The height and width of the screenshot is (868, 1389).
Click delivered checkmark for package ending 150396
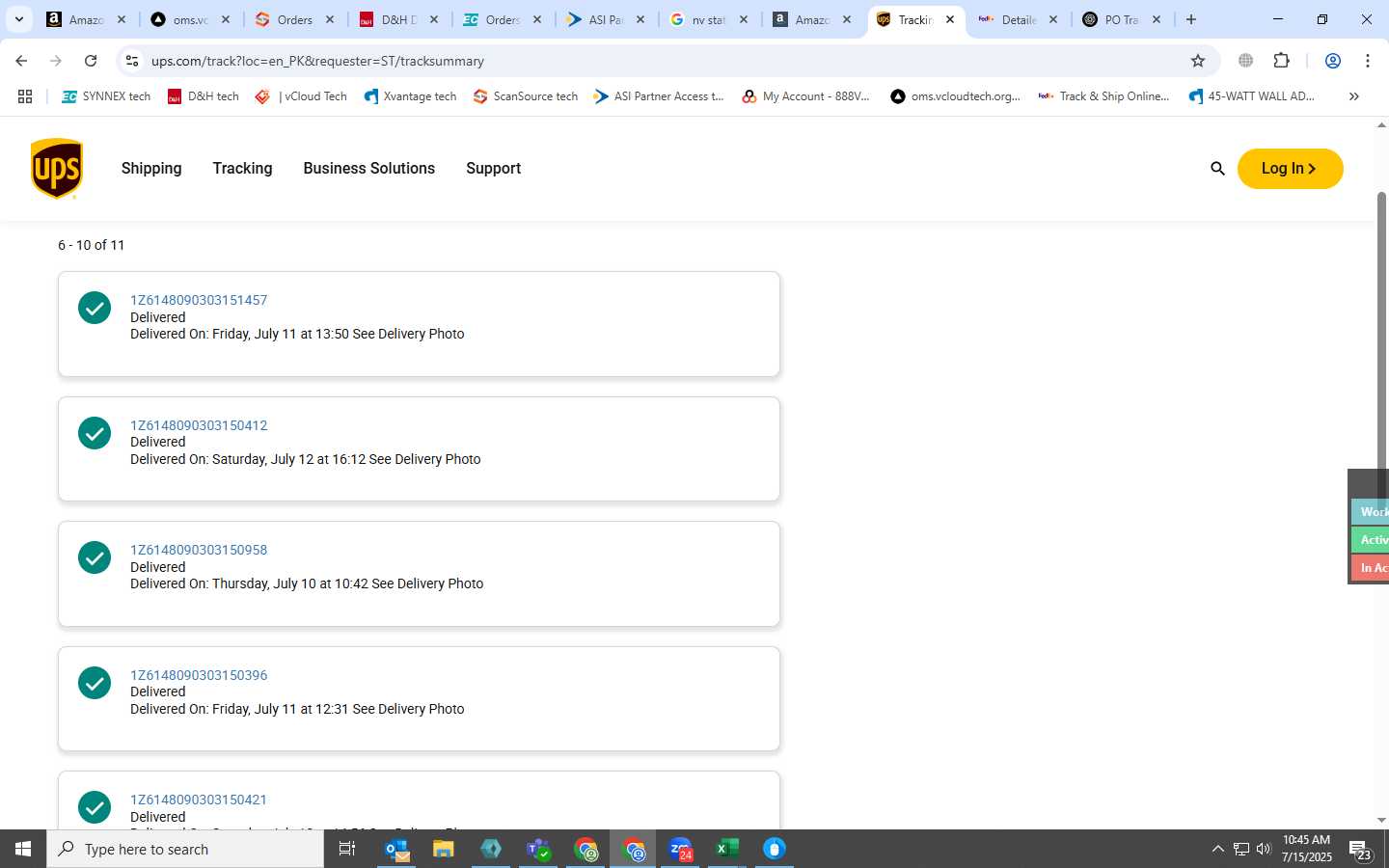[x=95, y=683]
